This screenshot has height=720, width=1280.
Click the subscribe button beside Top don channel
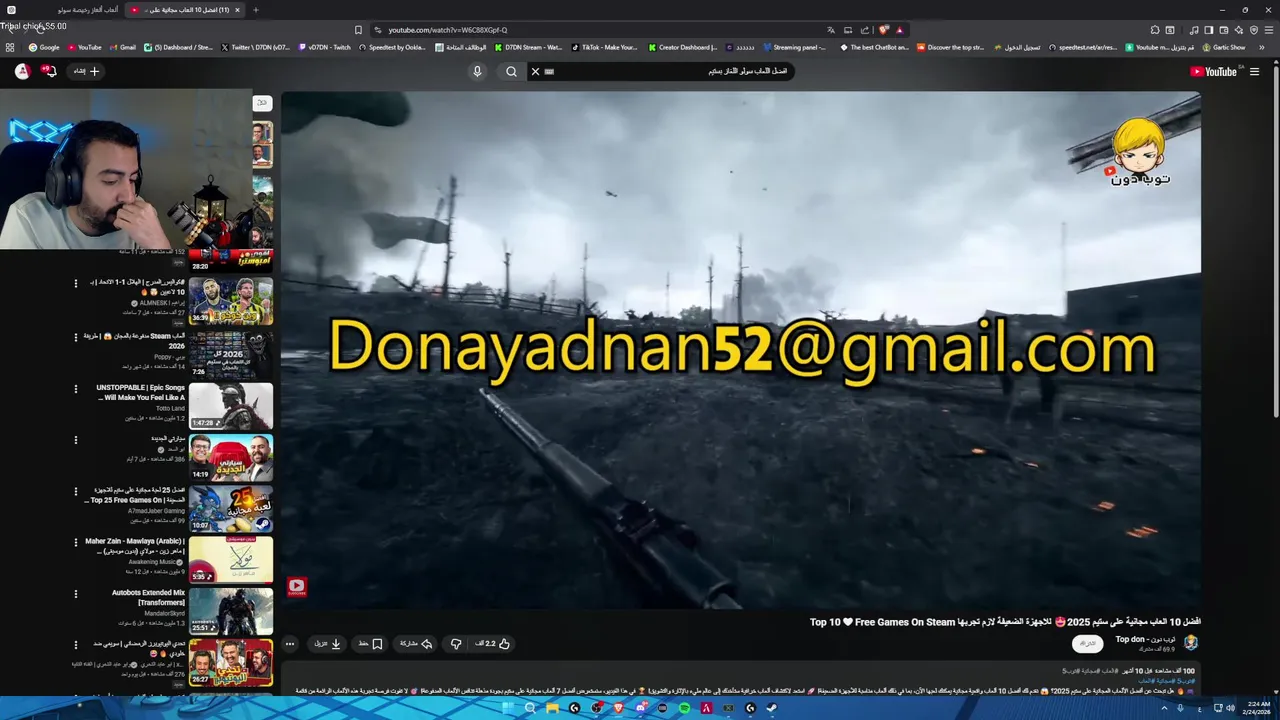(1087, 644)
